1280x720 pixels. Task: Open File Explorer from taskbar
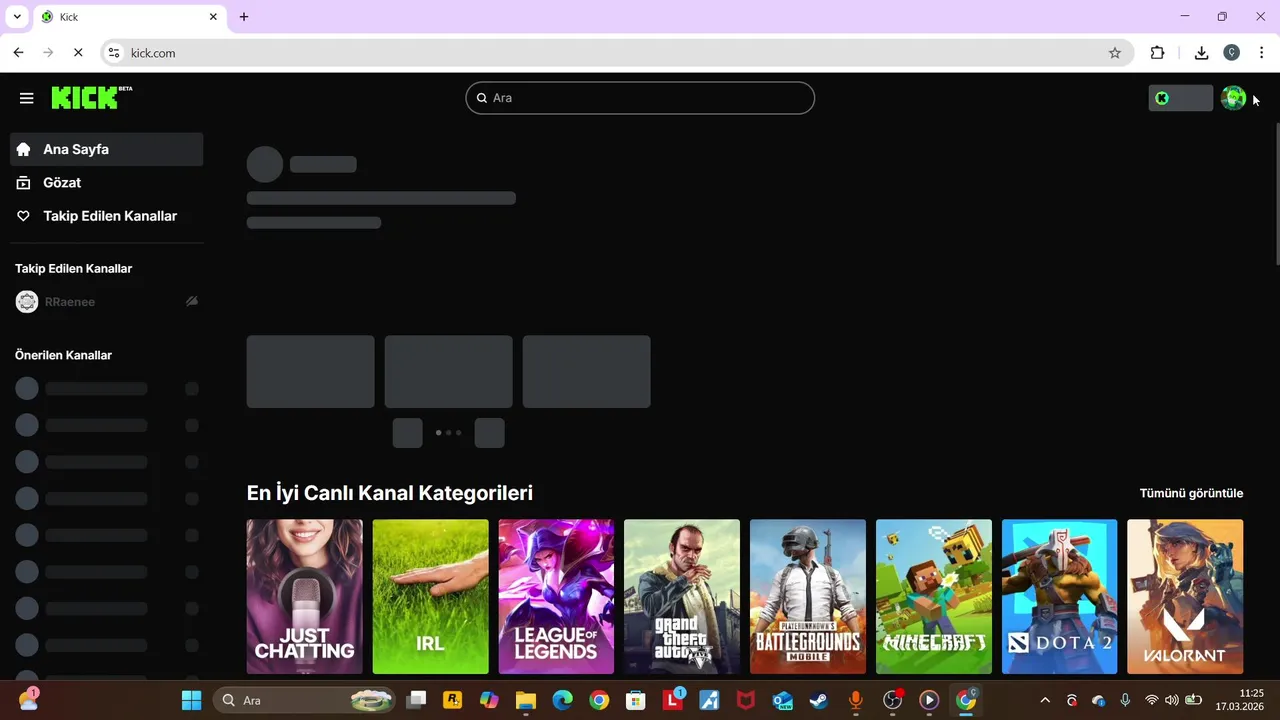pyautogui.click(x=526, y=700)
